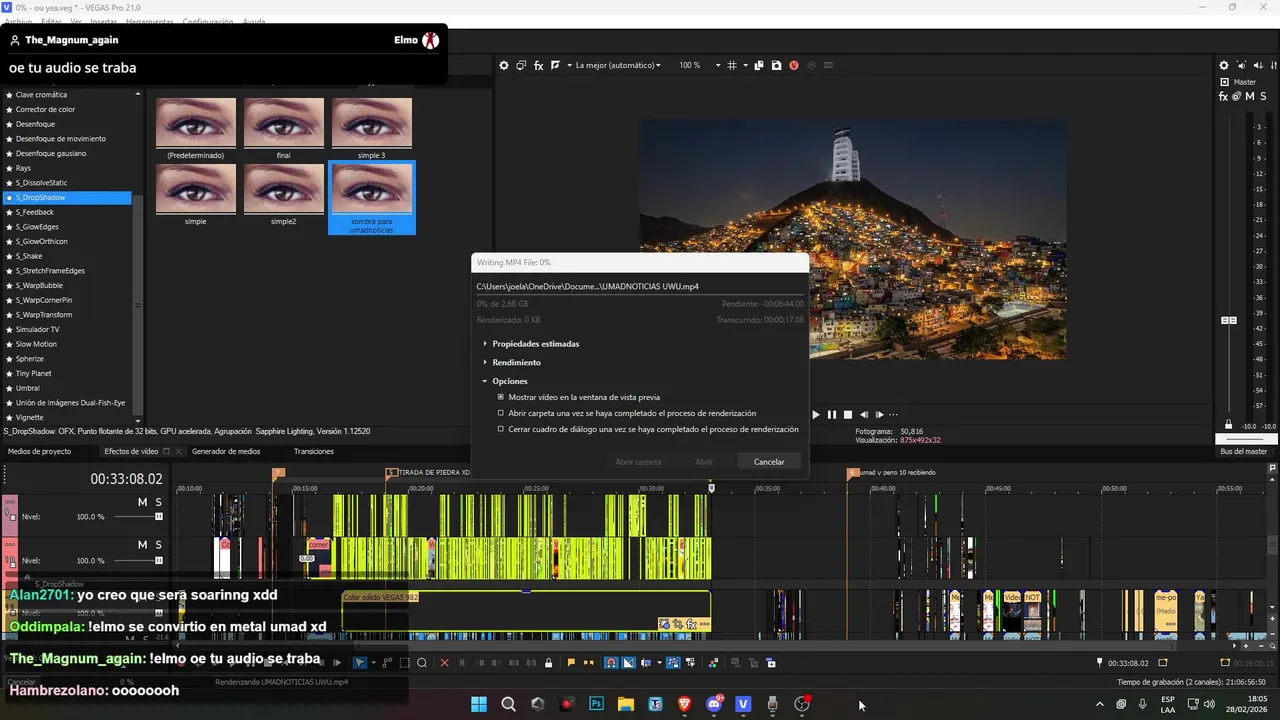
Task: Switch to 'Medios de proyecto' tab
Action: pos(40,451)
